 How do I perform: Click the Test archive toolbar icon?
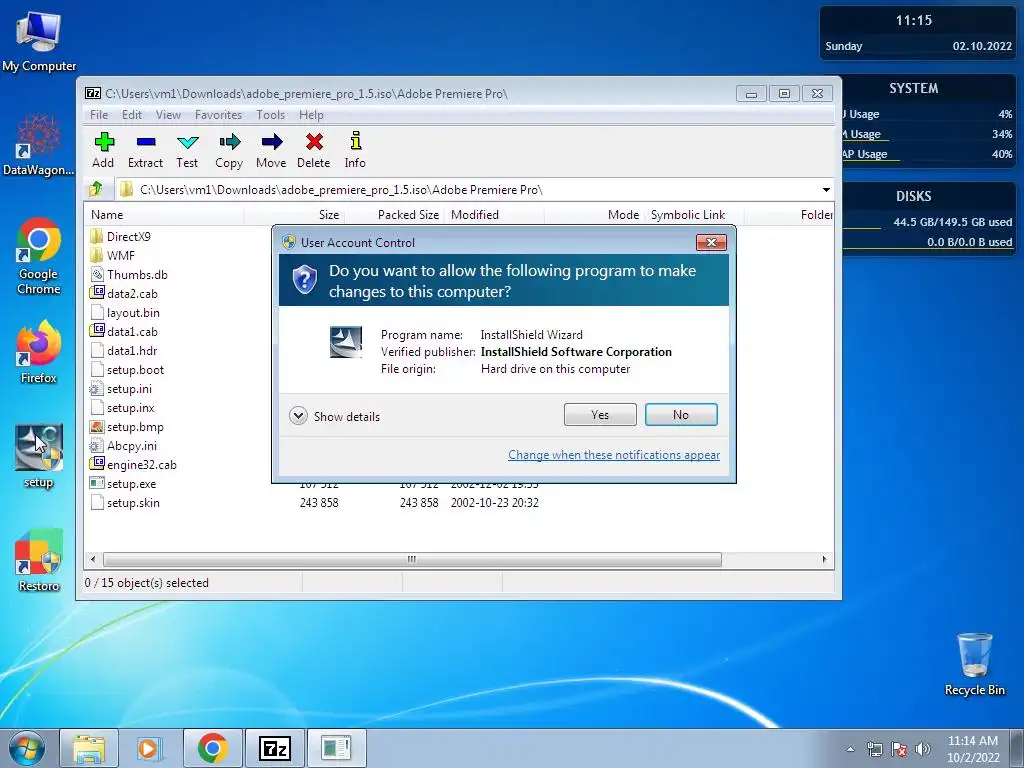pyautogui.click(x=187, y=150)
